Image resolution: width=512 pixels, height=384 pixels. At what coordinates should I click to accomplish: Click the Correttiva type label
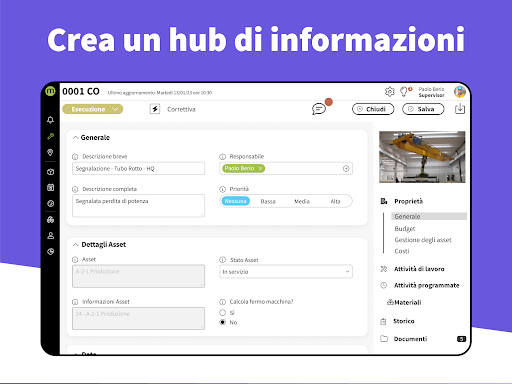pyautogui.click(x=181, y=109)
